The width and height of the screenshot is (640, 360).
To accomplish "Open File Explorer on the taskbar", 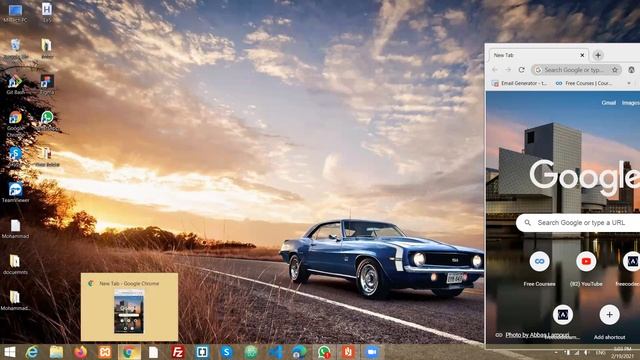I will point(56,352).
